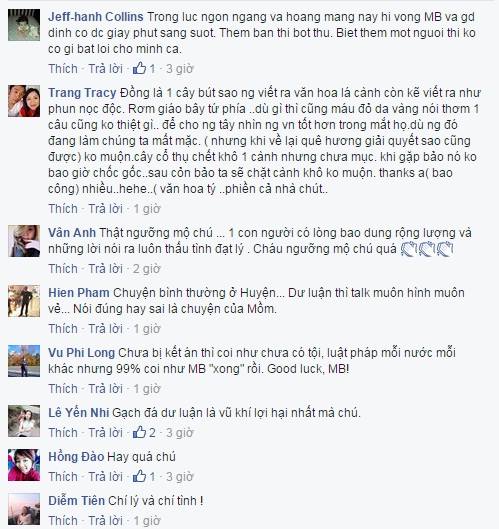Click the 3 giờ timestamp on Jeff-hanh comment
This screenshot has height=529, width=499.
tap(179, 68)
